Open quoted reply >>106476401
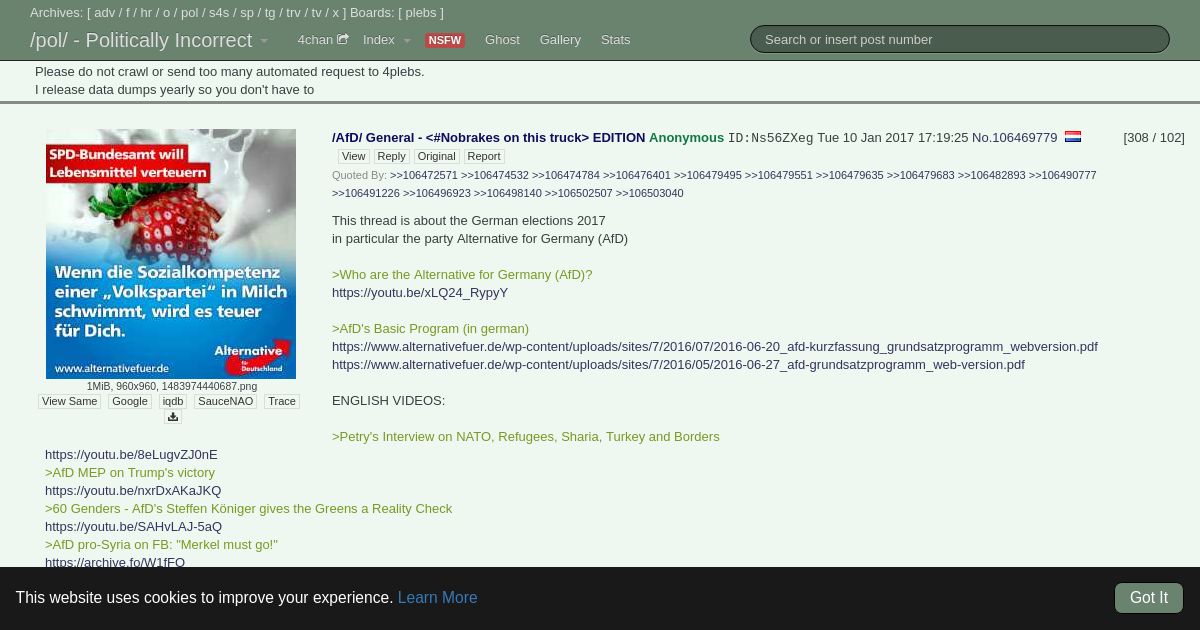This screenshot has width=1200, height=630. click(637, 175)
